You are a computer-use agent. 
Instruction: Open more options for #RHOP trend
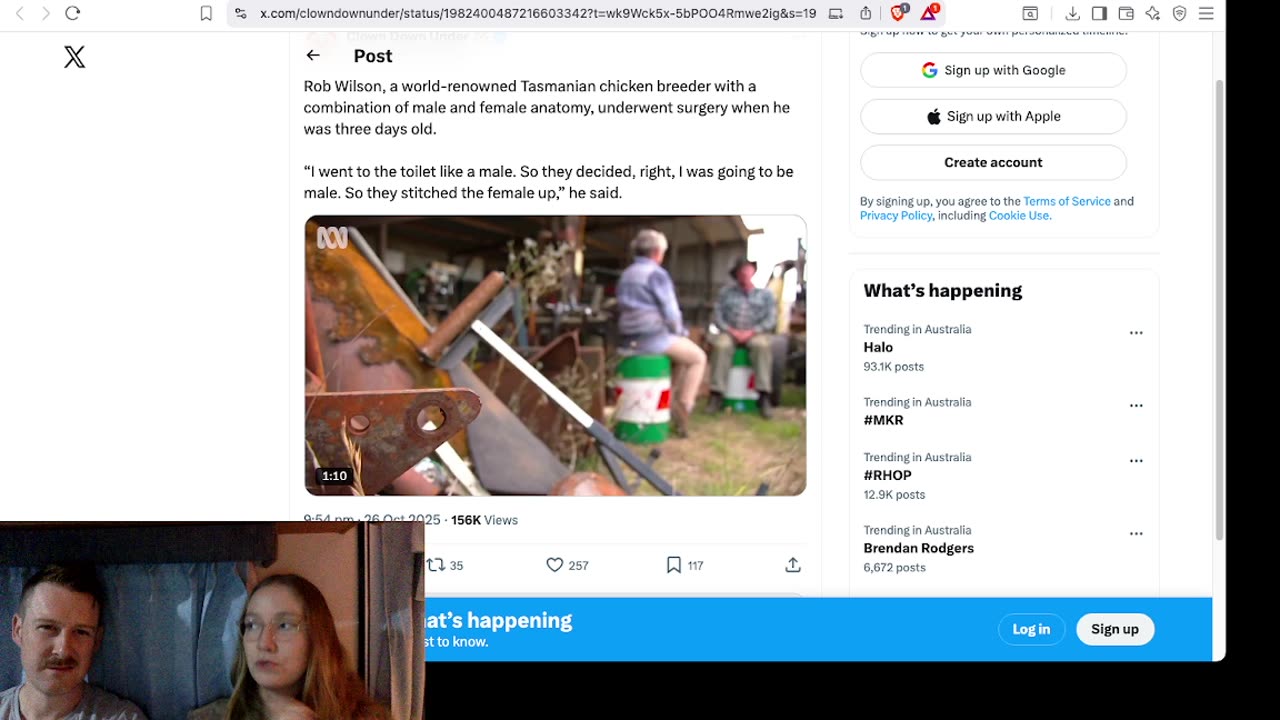(x=1136, y=461)
